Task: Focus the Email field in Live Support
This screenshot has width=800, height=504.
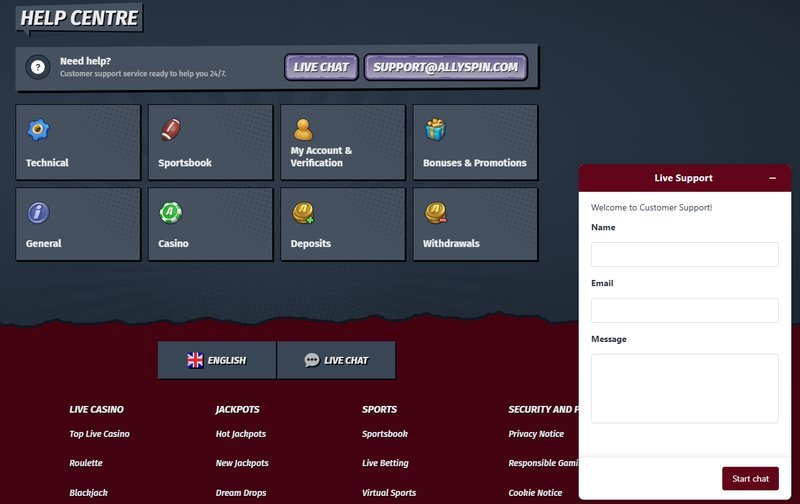Action: tap(685, 310)
